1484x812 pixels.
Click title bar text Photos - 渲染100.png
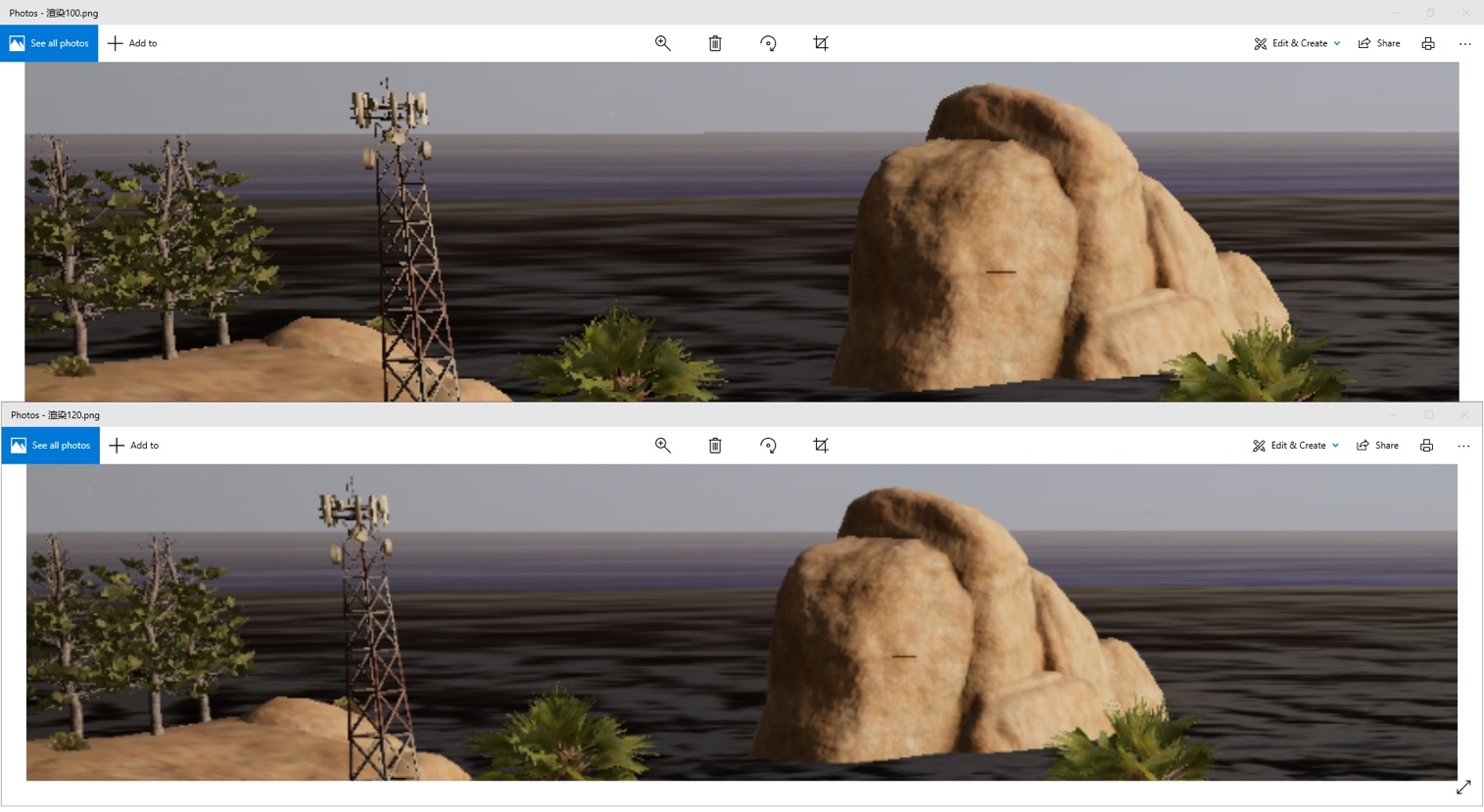[54, 13]
